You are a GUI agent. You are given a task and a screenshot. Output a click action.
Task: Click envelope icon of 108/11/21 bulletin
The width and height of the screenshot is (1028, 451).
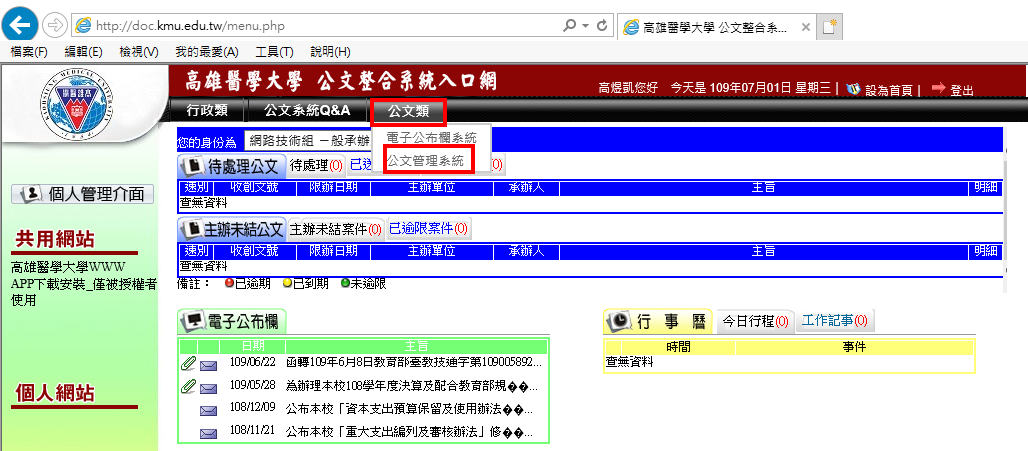208,433
